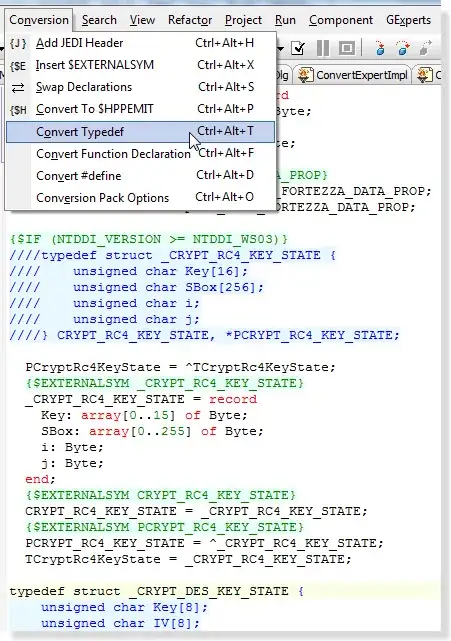Screen dimensions: 451x641
Task: Select Convert To $HPPEMIT entry
Action: tap(141, 109)
